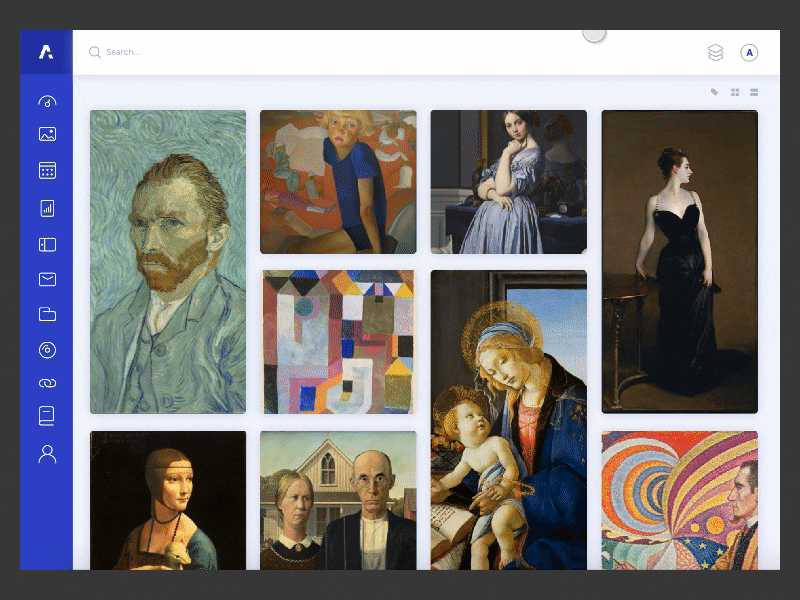Open the blonde child in blue painting
The height and width of the screenshot is (600, 800).
click(338, 182)
